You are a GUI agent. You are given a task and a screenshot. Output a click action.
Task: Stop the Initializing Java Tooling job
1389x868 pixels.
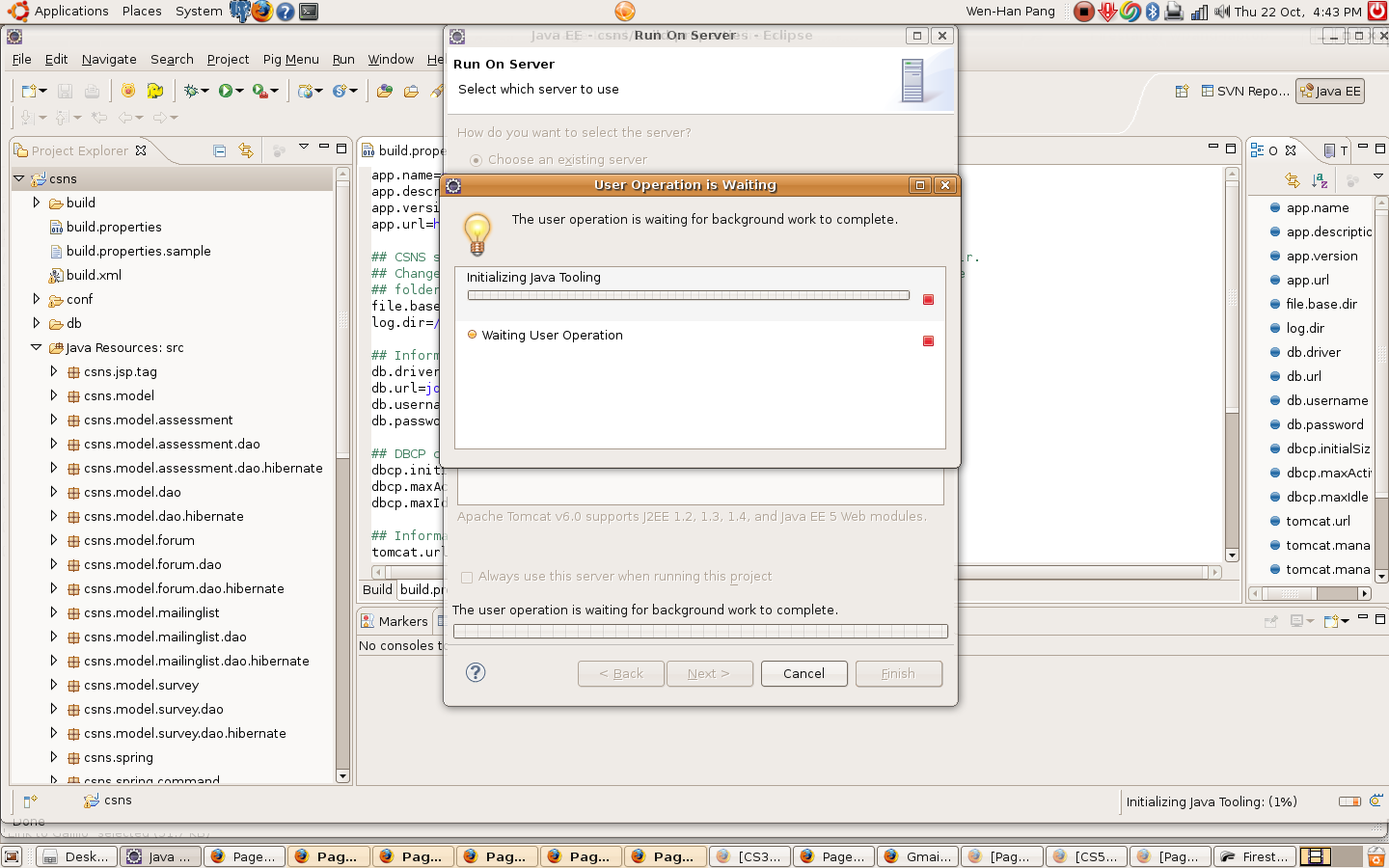click(928, 300)
